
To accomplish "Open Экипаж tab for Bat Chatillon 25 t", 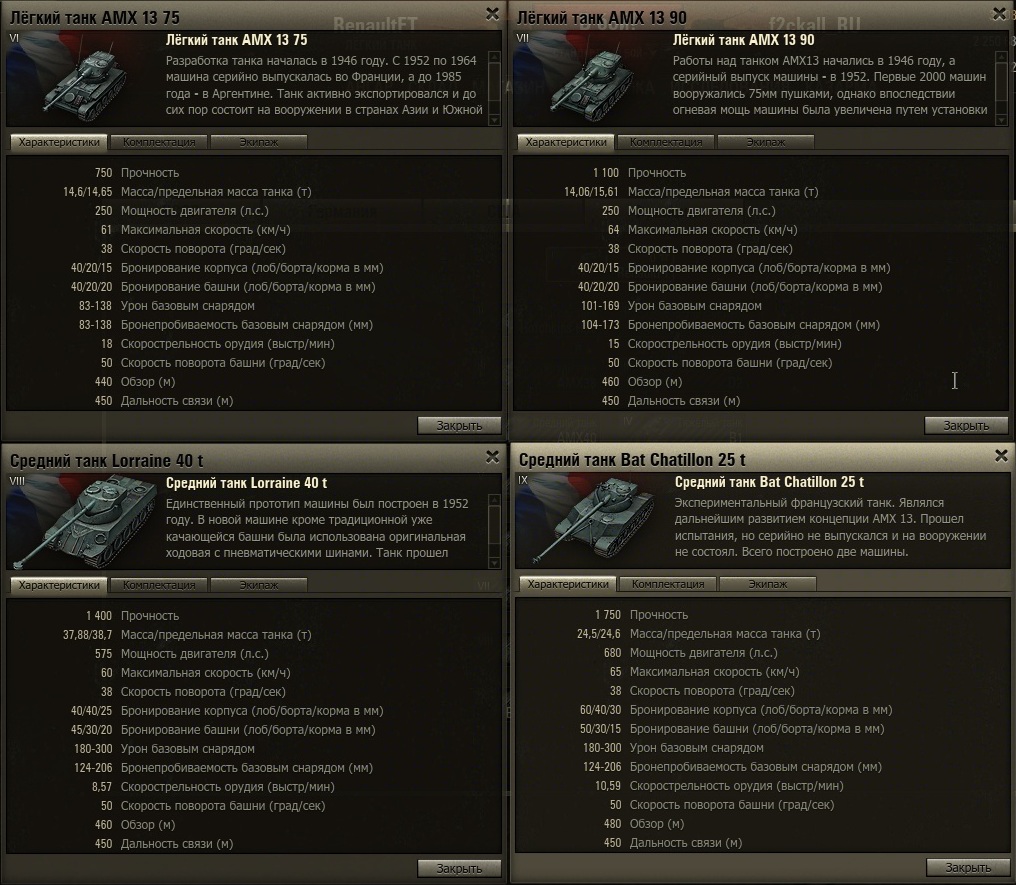I will (767, 584).
